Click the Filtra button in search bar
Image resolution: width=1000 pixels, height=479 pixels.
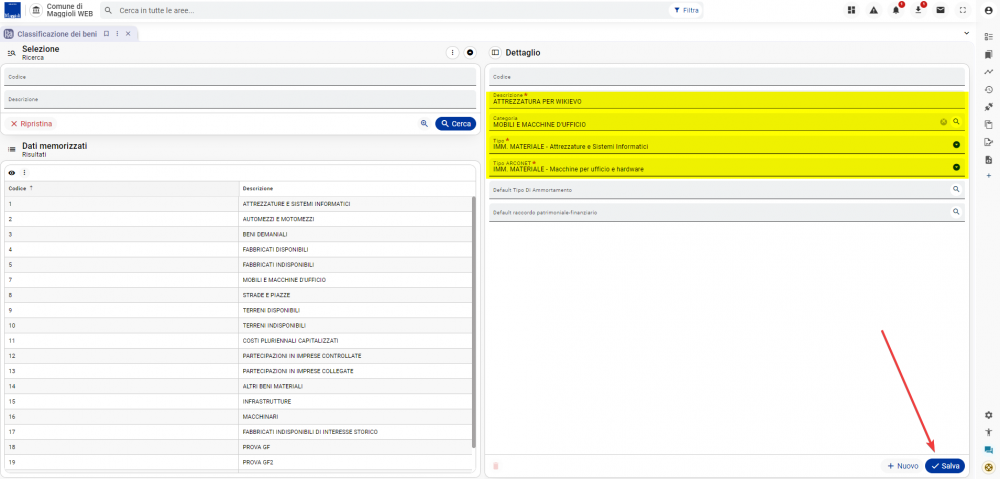pyautogui.click(x=686, y=10)
